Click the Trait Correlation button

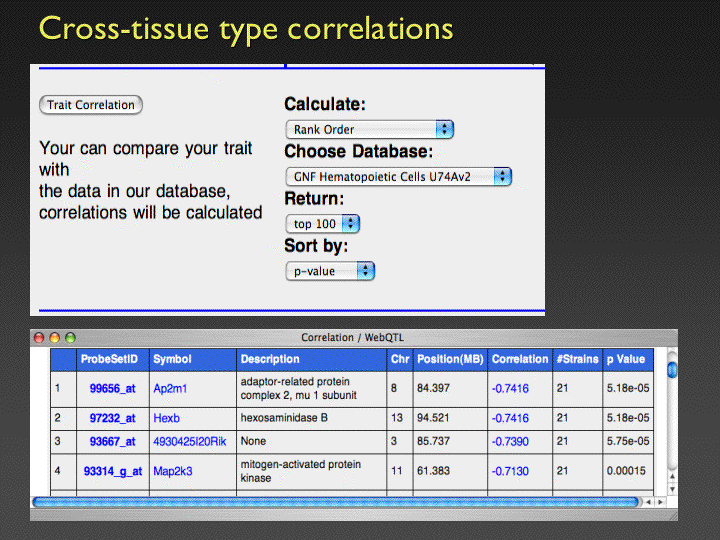coord(91,105)
